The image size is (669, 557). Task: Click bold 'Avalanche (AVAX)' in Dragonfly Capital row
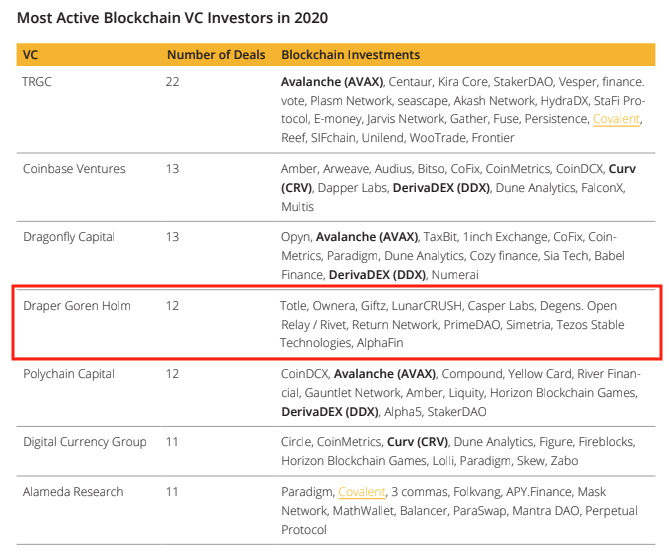click(x=367, y=237)
